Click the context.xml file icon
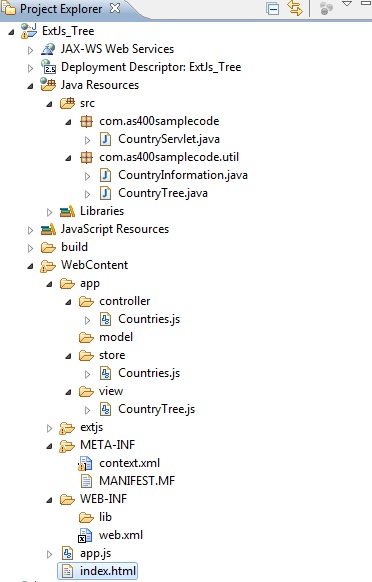The height and width of the screenshot is (582, 372). click(85, 464)
